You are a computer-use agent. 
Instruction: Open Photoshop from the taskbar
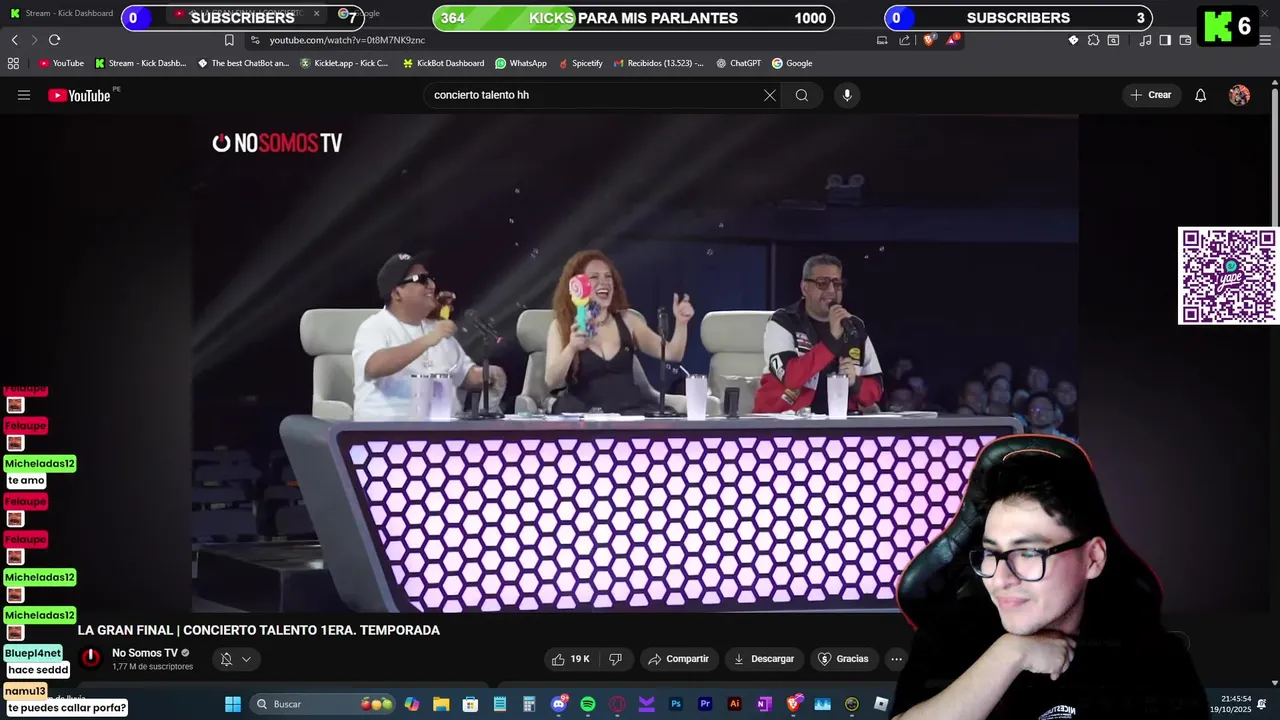point(676,704)
